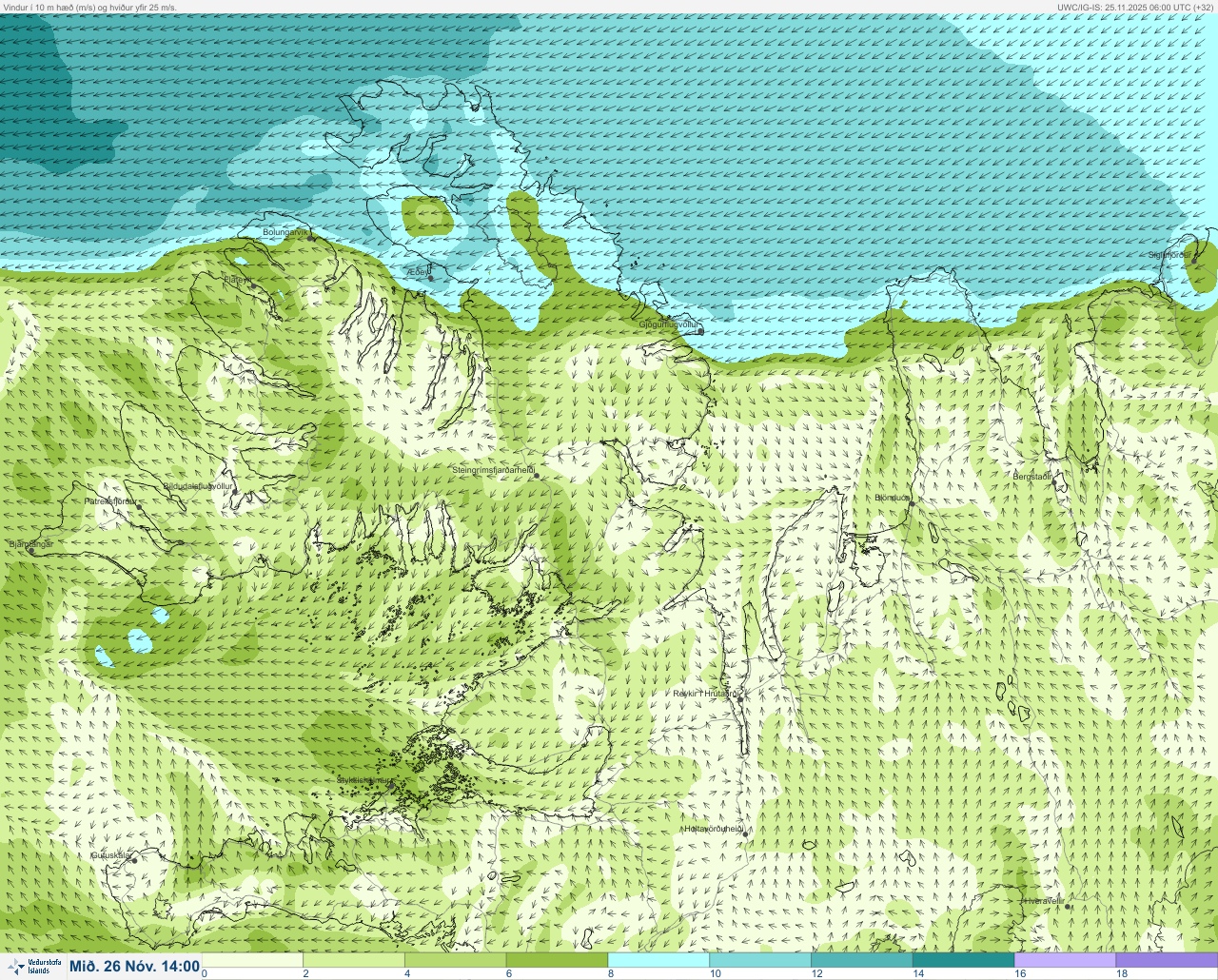Click the UWC/IG-IS model run timestamp
This screenshot has height=980, width=1218.
click(1134, 7)
